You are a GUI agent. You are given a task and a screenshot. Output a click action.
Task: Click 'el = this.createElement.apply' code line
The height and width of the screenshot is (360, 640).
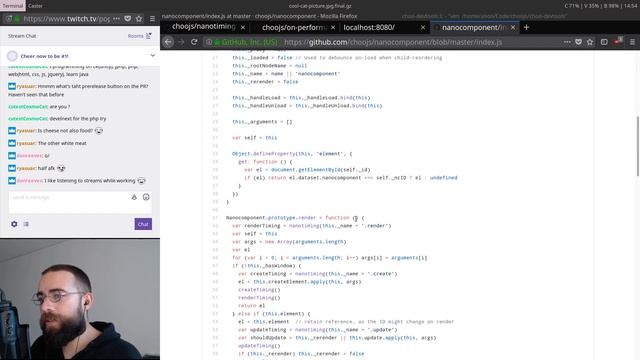click(x=300, y=282)
